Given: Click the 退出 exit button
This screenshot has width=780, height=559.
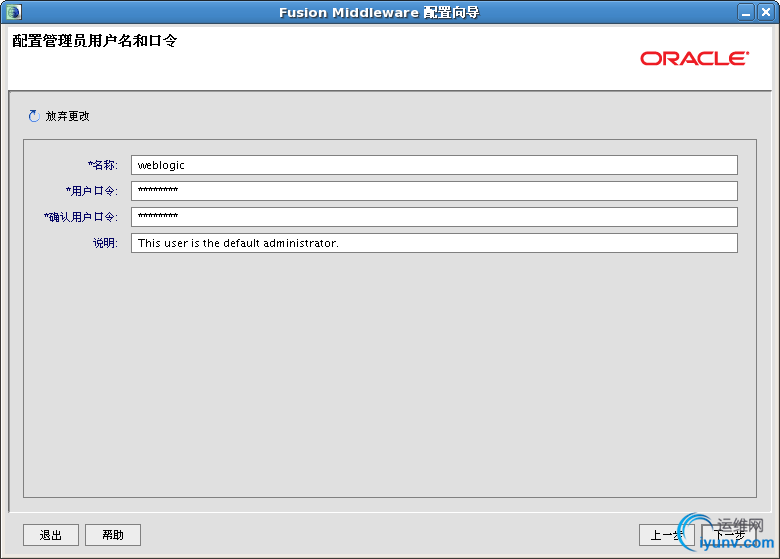Looking at the screenshot, I should [x=51, y=535].
